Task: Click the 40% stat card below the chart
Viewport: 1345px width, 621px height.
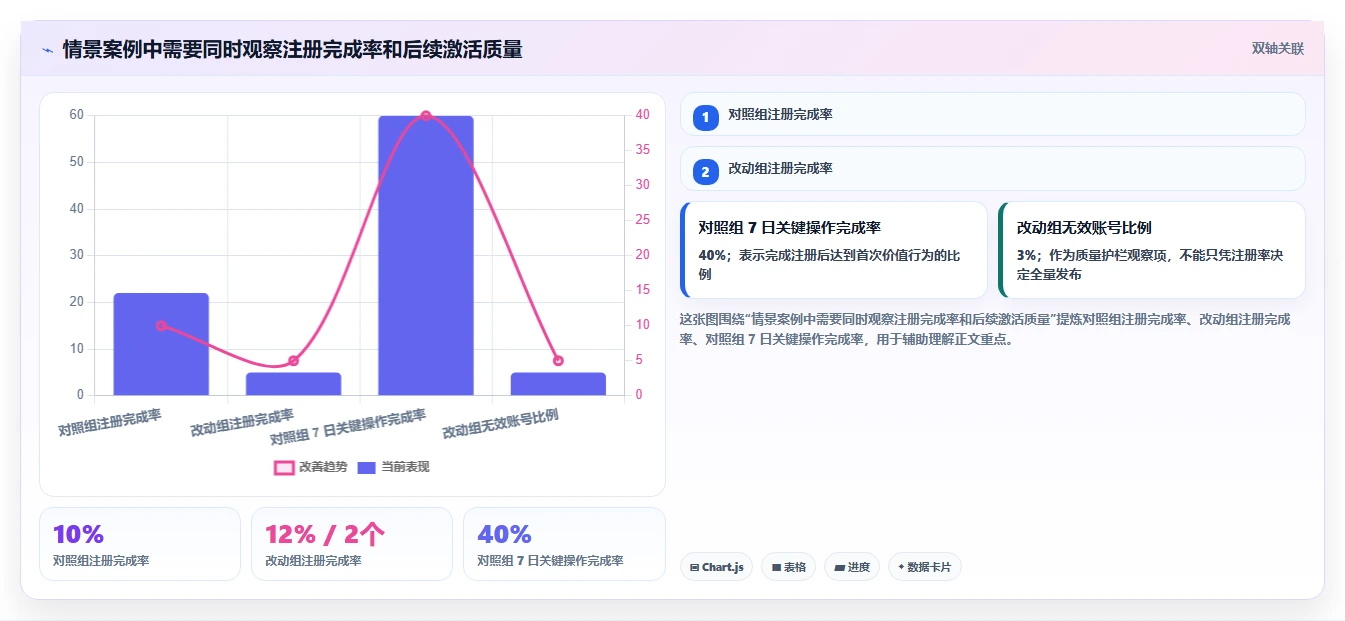Action: click(564, 544)
